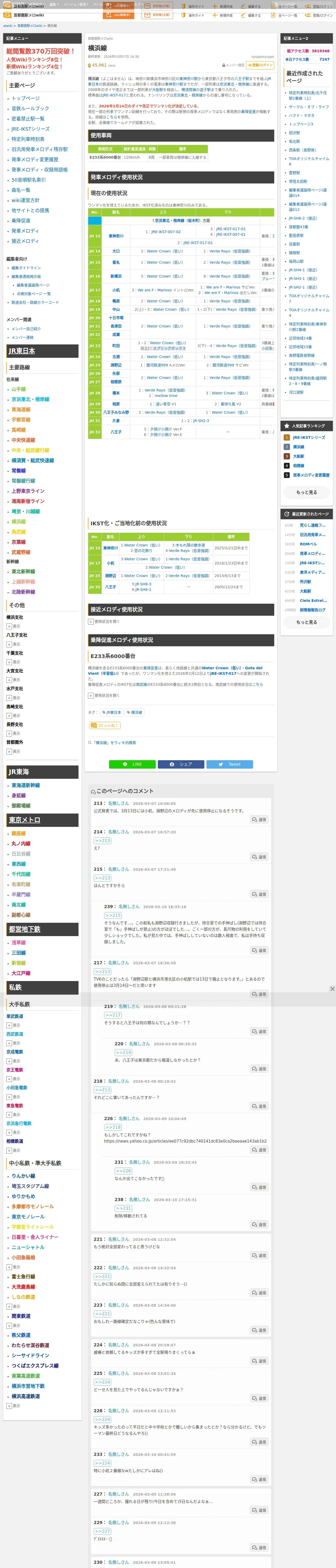
Task: Open the 銀座線 page under 東京メトロ
Action: [19, 834]
